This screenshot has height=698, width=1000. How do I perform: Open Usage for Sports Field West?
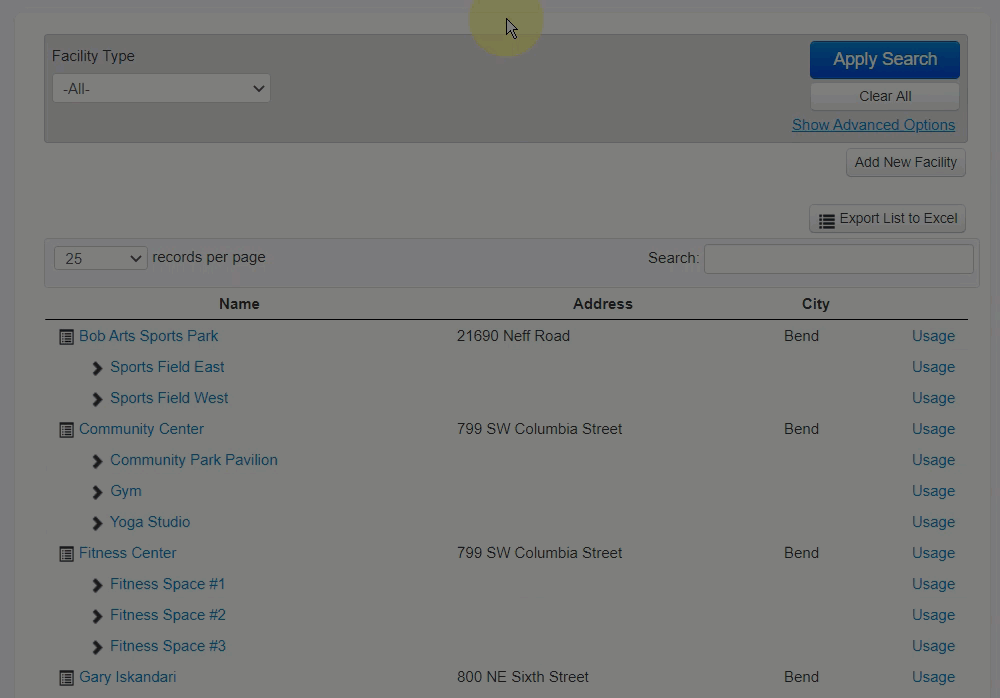click(933, 398)
